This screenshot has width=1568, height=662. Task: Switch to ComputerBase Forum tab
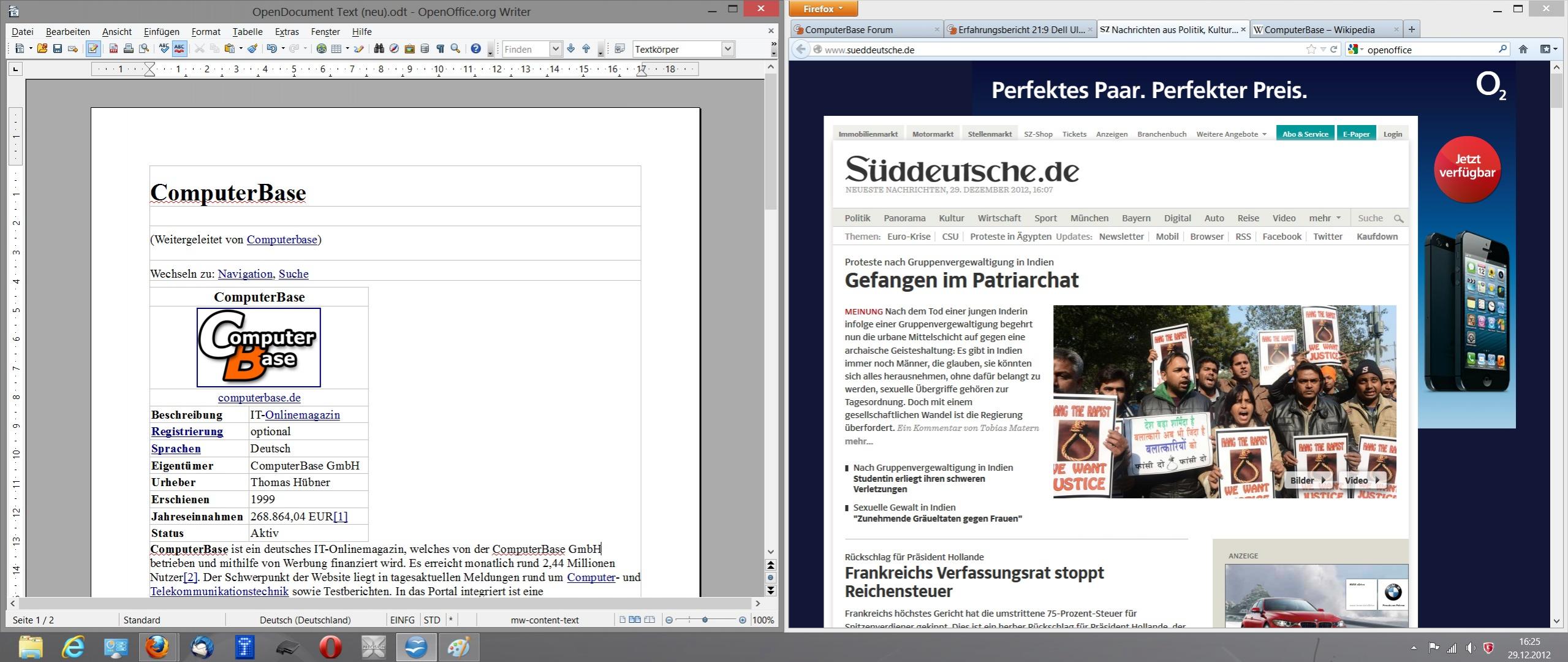849,29
